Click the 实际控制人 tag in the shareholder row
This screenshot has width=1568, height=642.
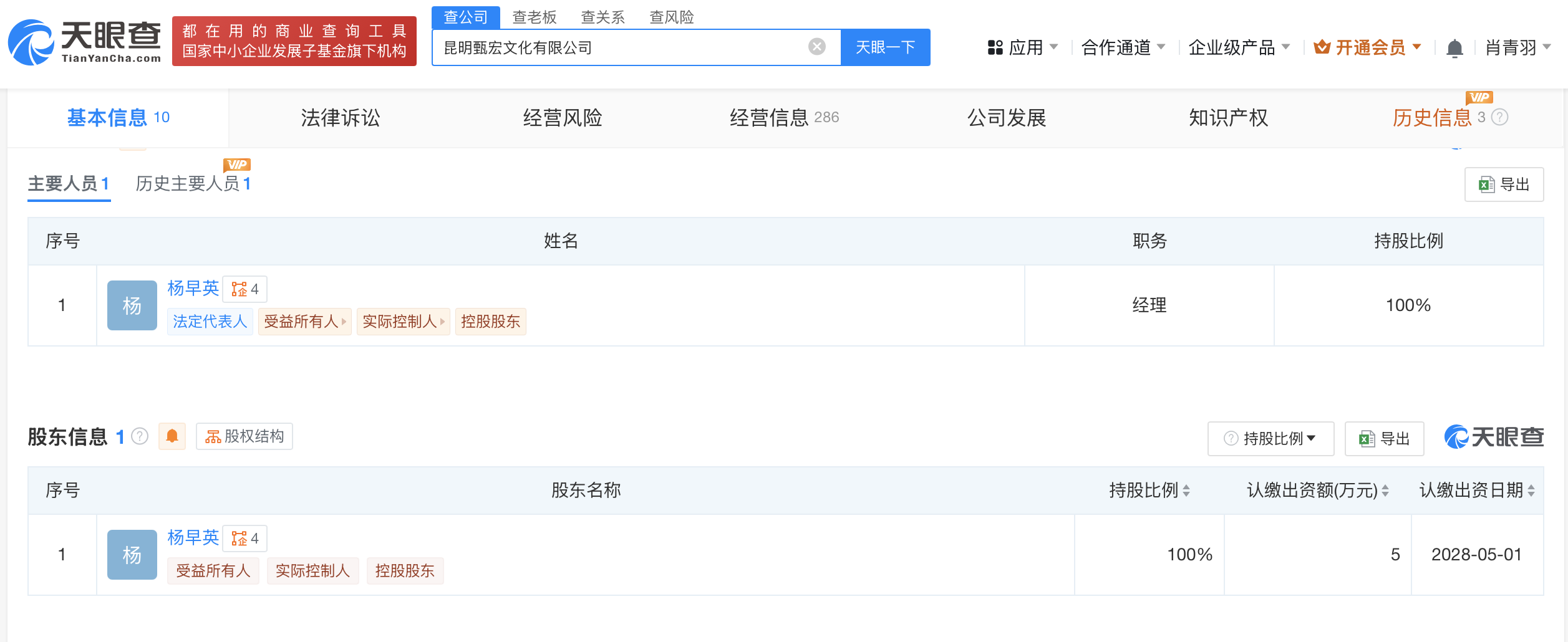[313, 571]
